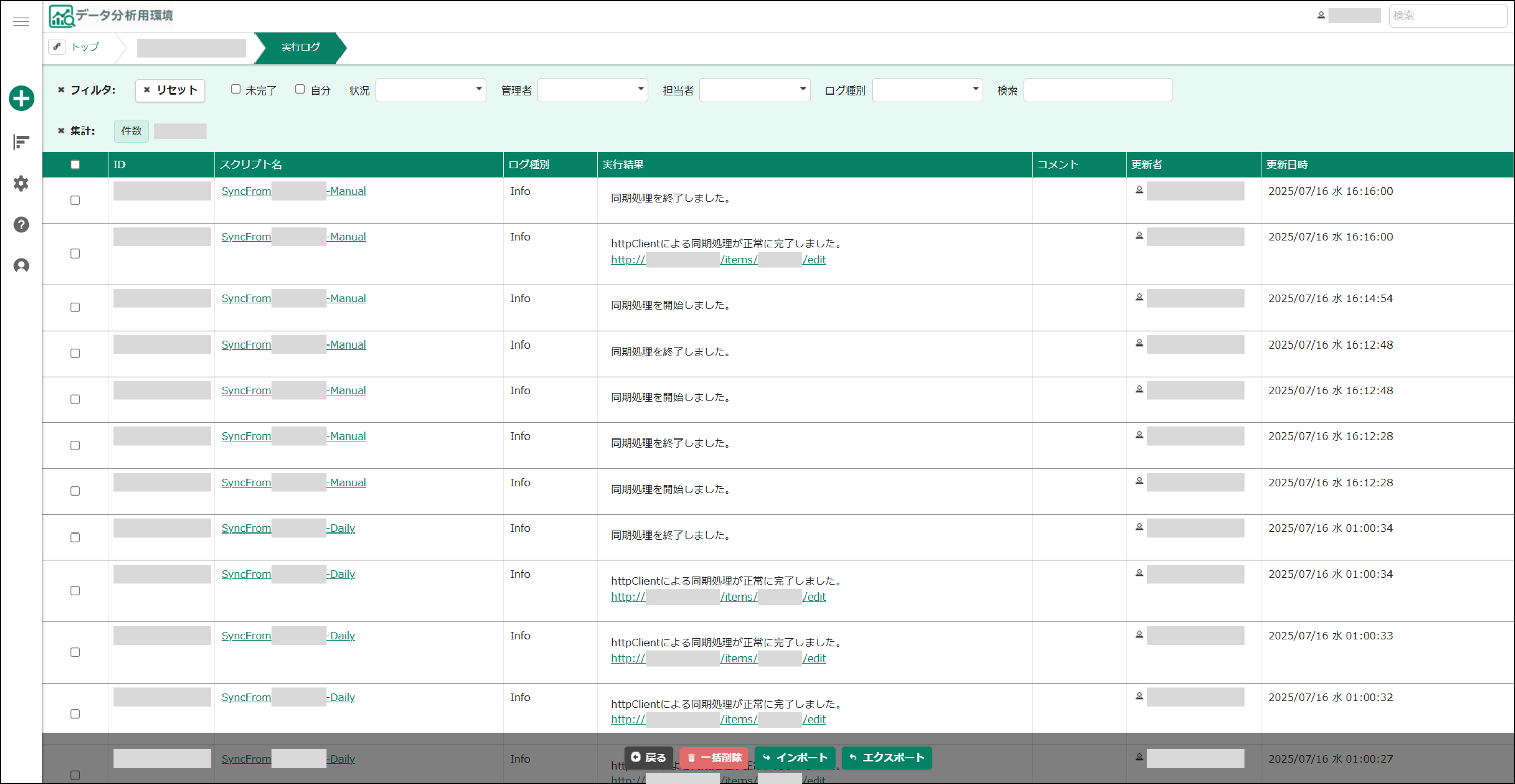
Task: Enable the 自分 filter checkbox
Action: pos(300,89)
